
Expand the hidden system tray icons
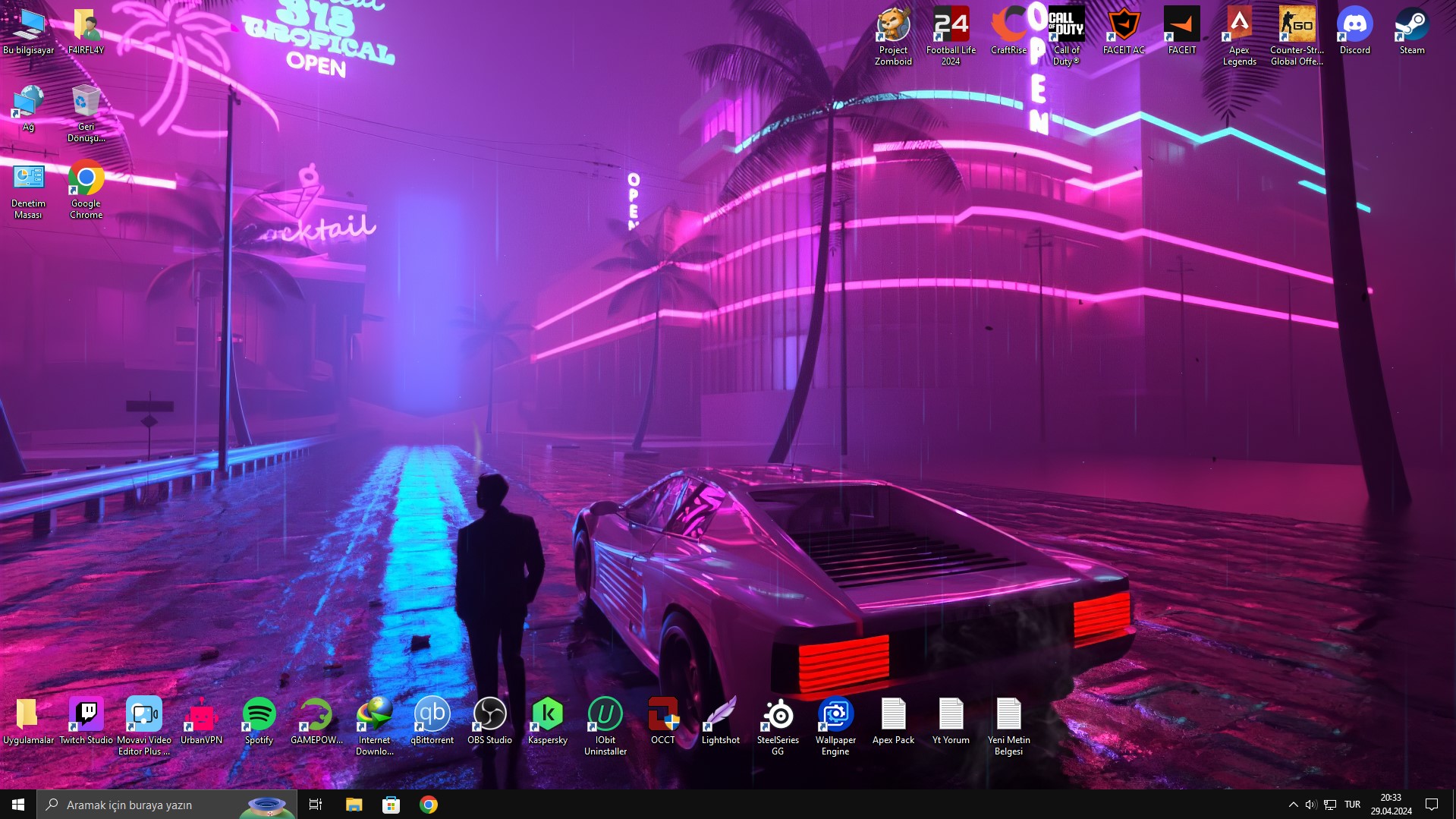click(x=1293, y=805)
